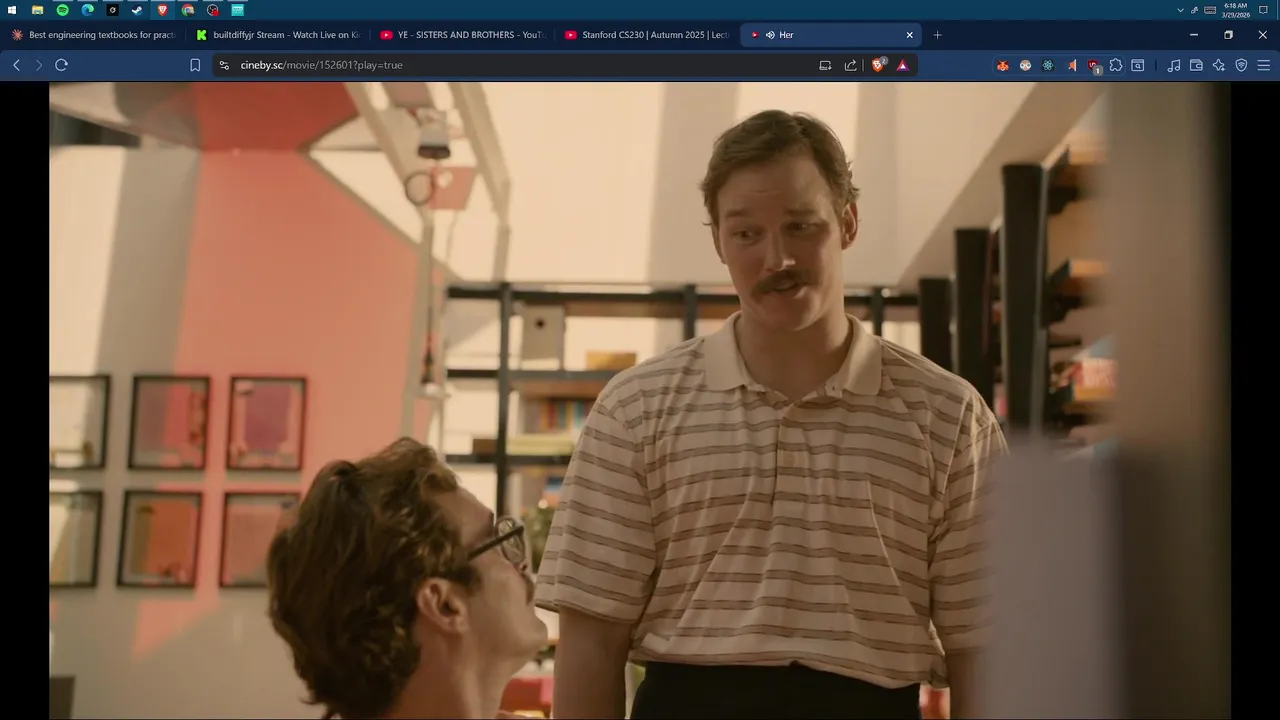
Task: Open File Explorer from the taskbar
Action: [37, 9]
